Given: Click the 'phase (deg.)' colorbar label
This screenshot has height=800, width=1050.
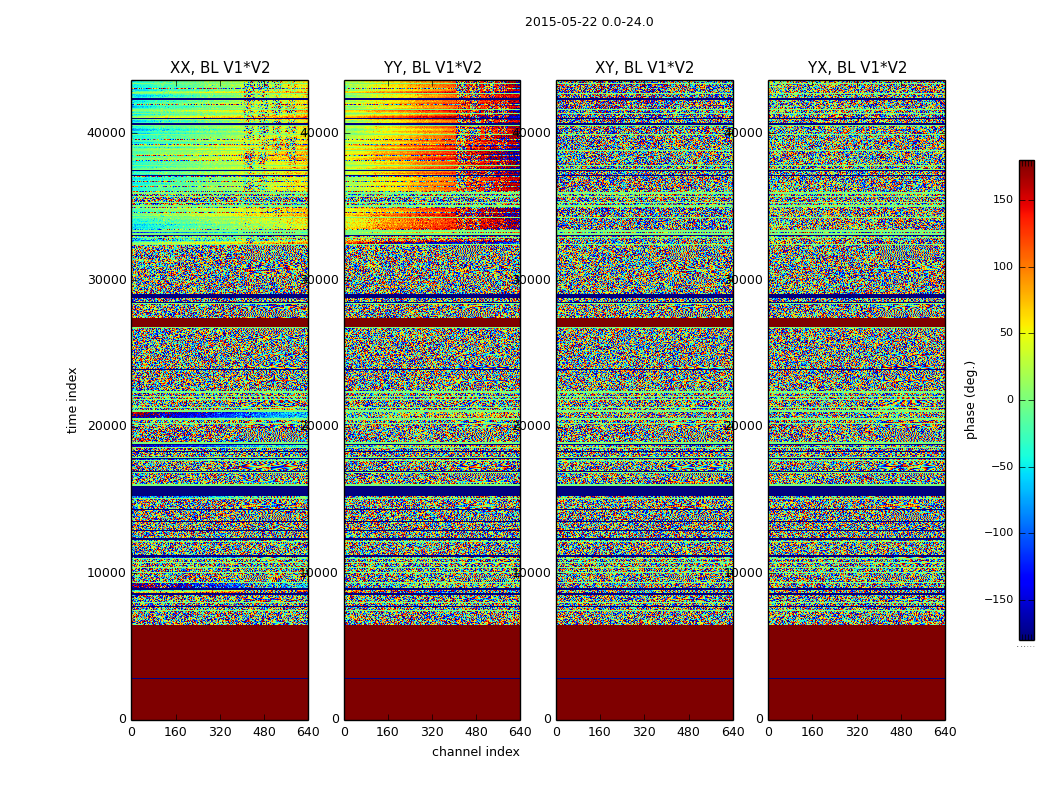Looking at the screenshot, I should click(970, 400).
